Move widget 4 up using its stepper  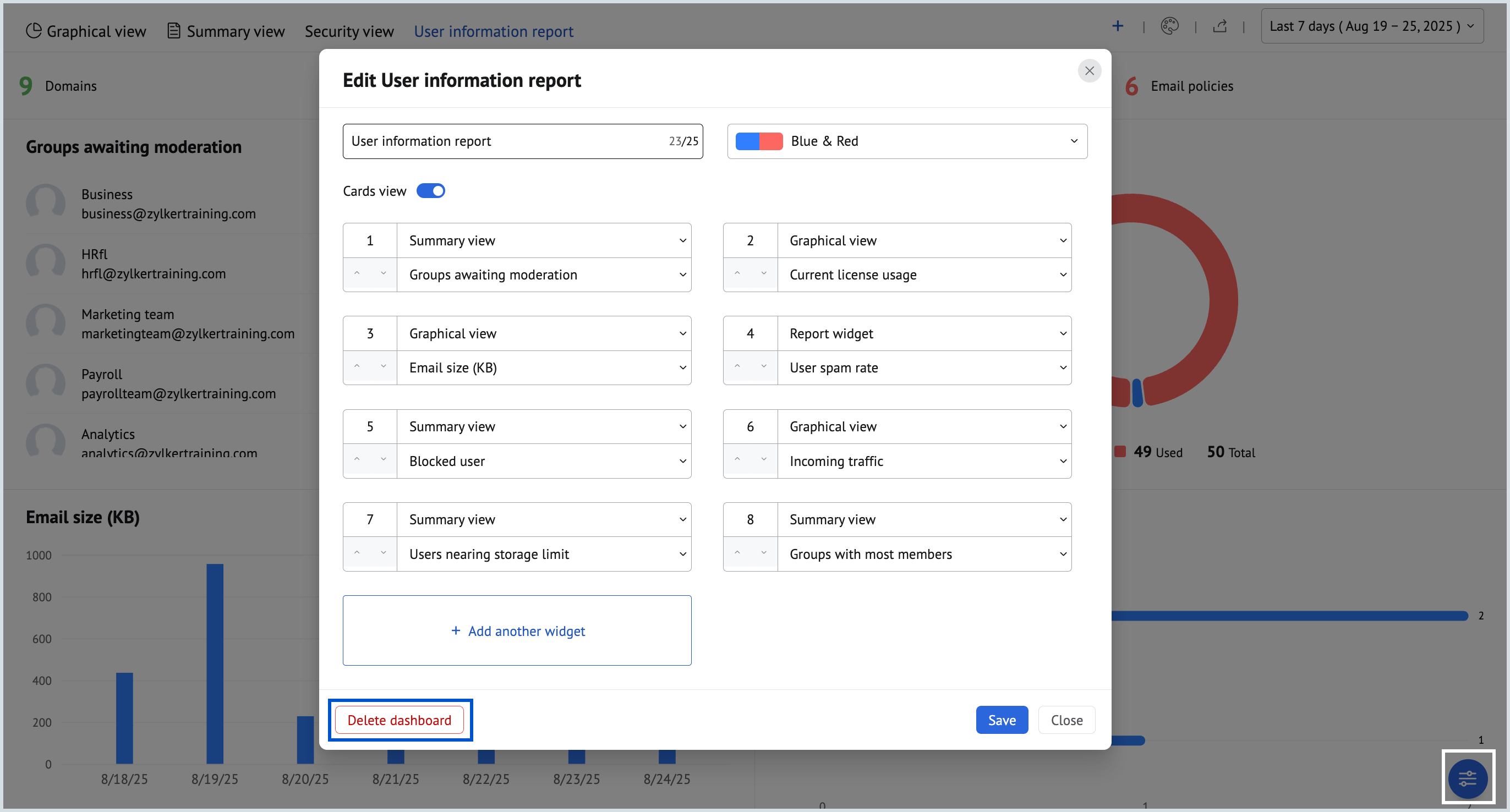[x=736, y=367]
